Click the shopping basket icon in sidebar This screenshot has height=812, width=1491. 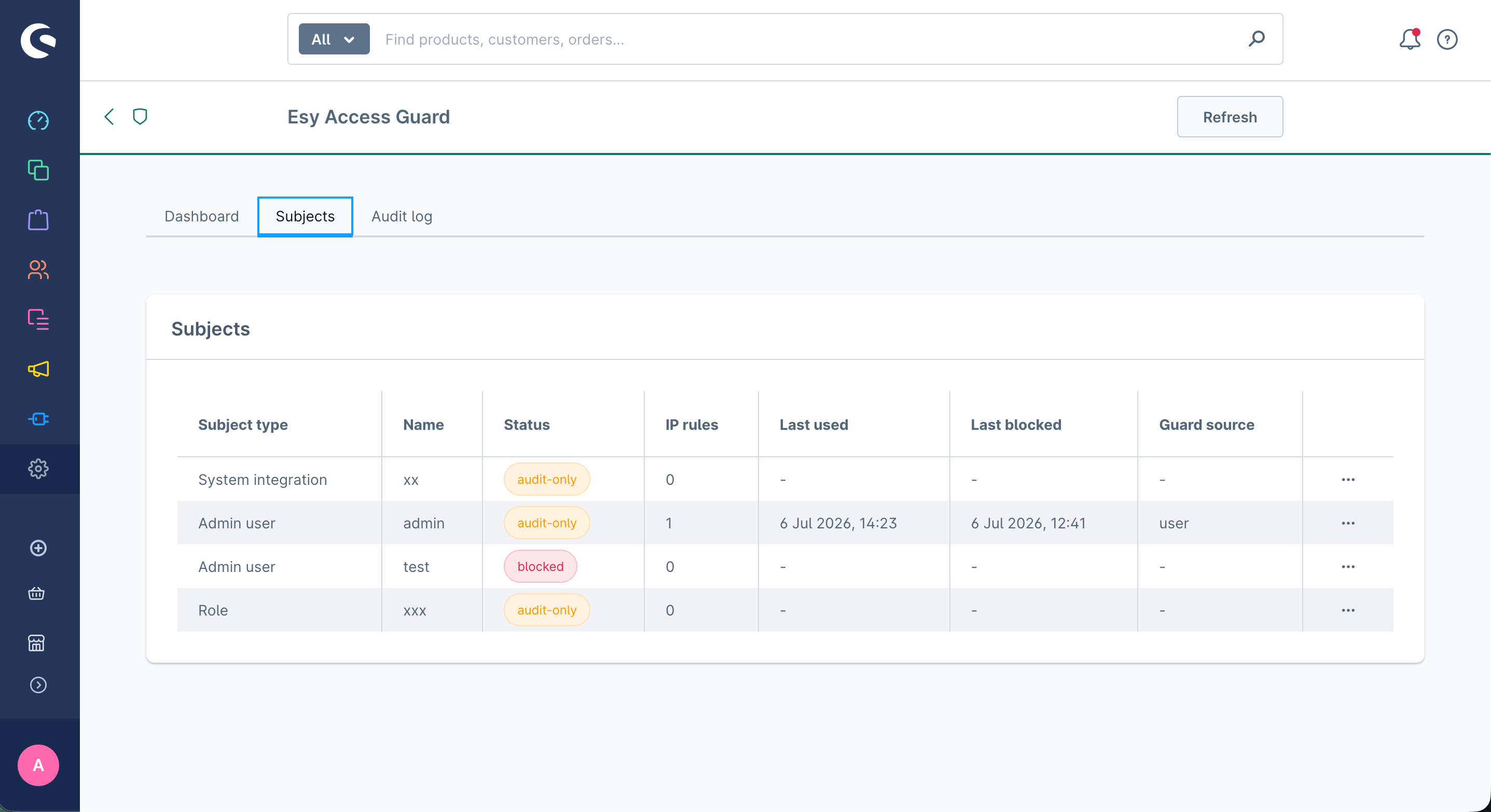click(36, 594)
